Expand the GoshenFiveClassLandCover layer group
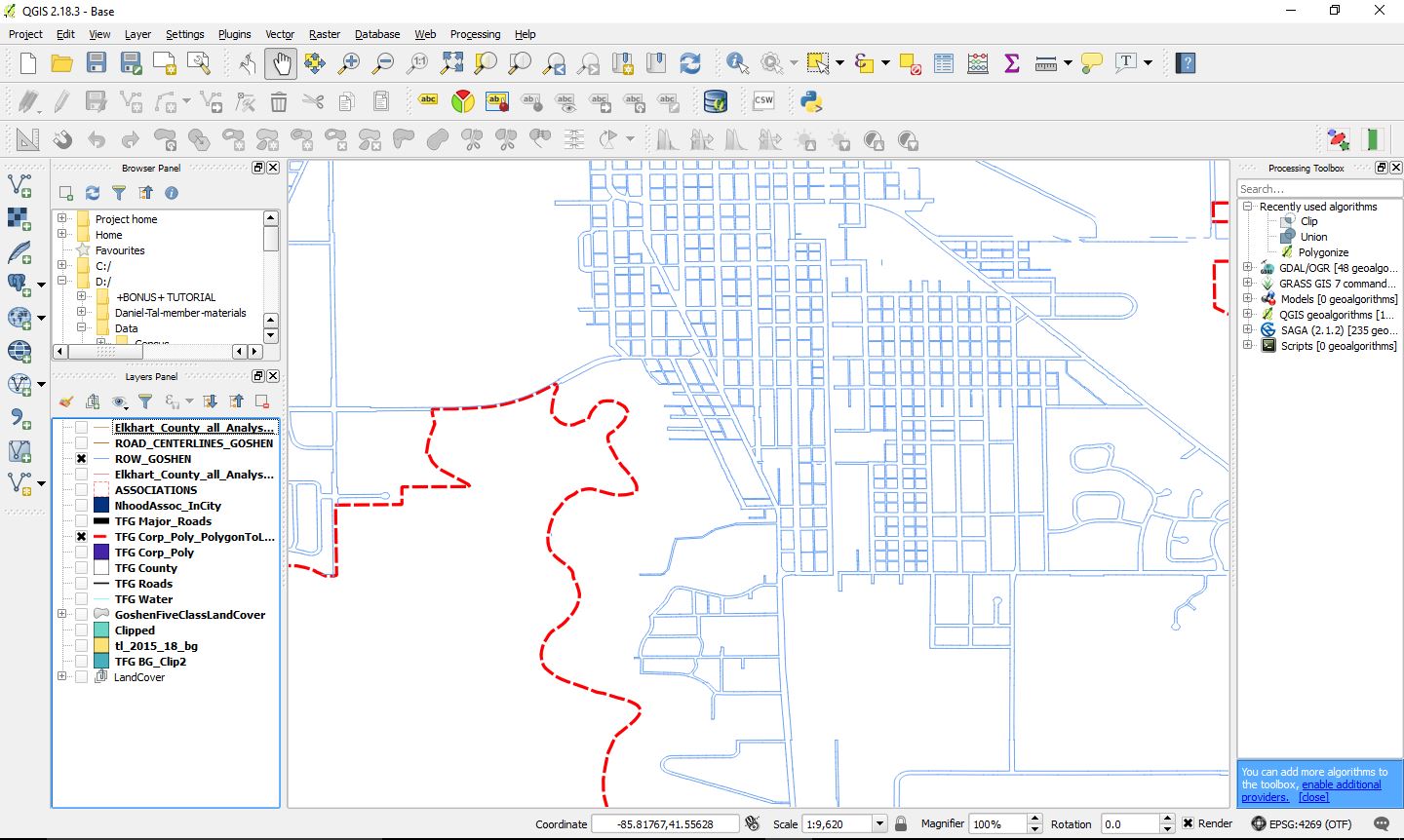Viewport: 1404px width, 840px height. pyautogui.click(x=62, y=614)
